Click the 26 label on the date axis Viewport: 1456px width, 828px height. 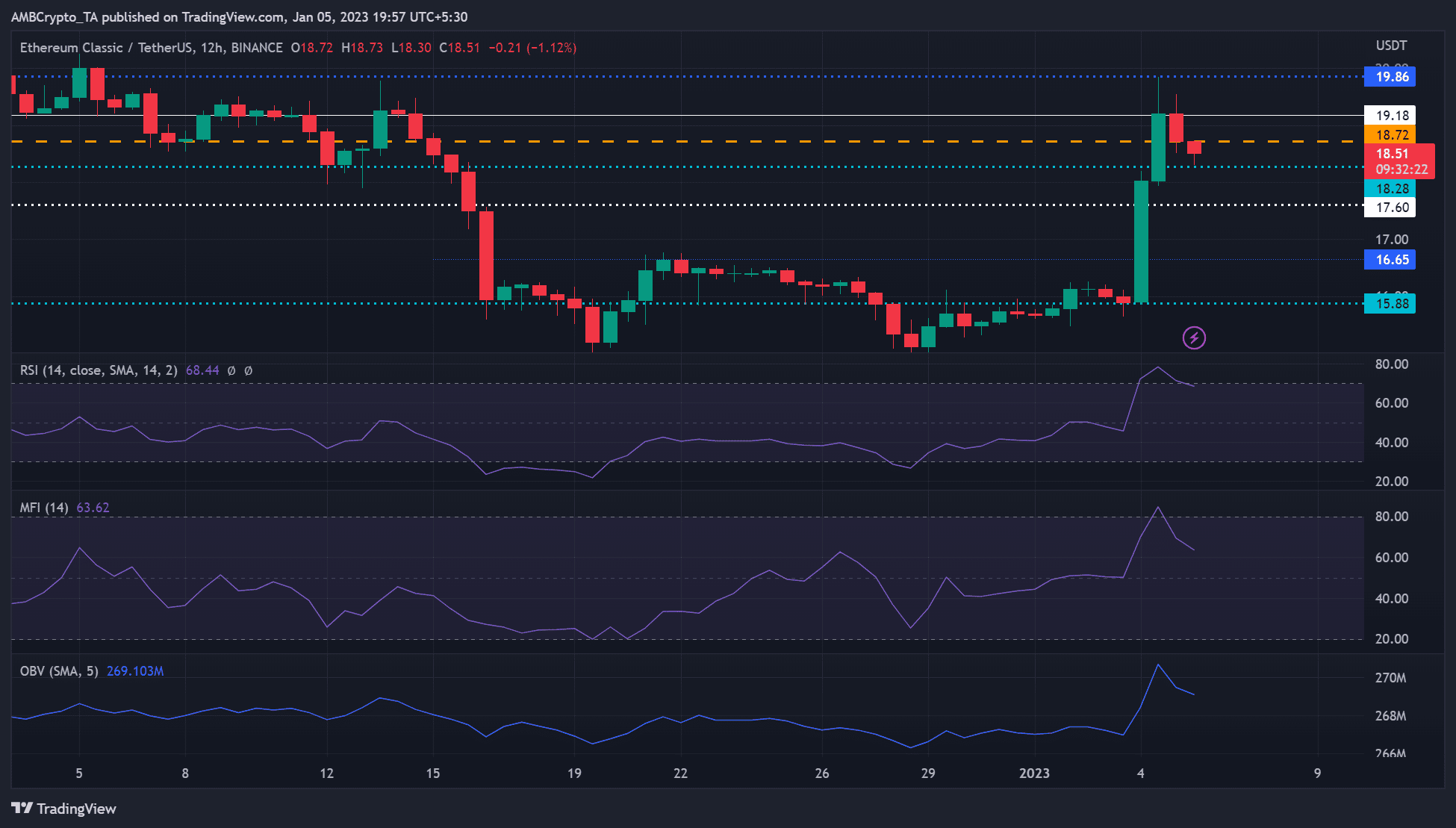[x=822, y=773]
